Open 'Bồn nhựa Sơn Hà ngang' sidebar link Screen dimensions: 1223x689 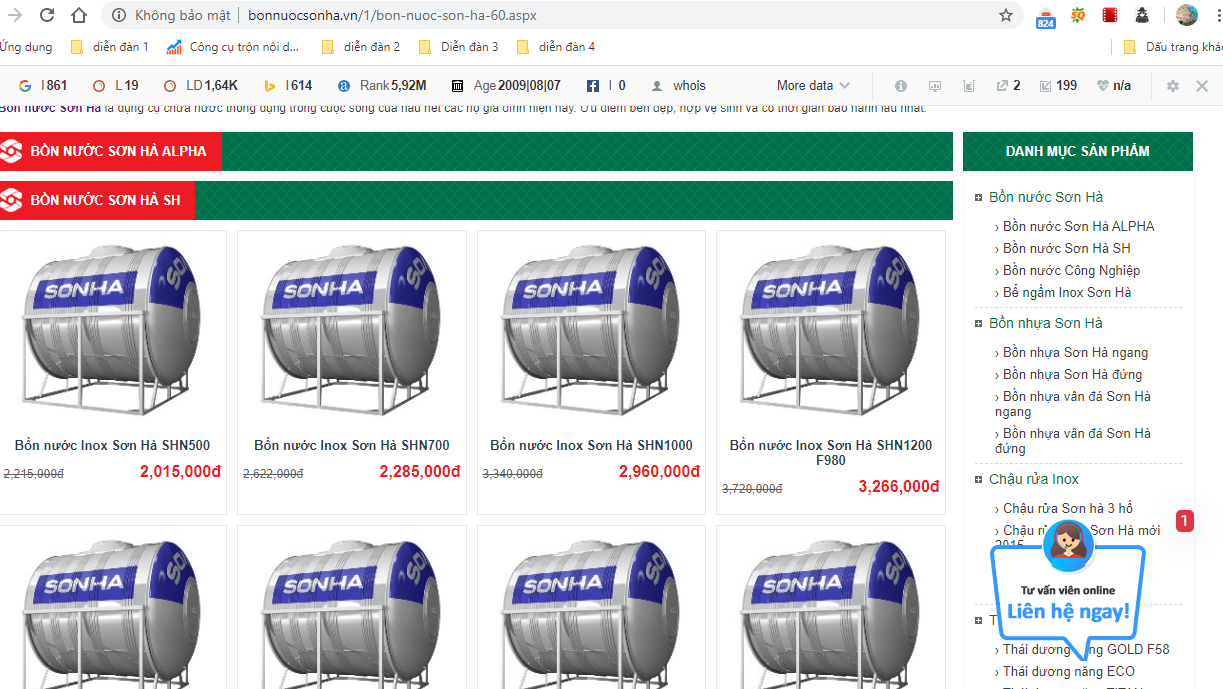(1076, 352)
